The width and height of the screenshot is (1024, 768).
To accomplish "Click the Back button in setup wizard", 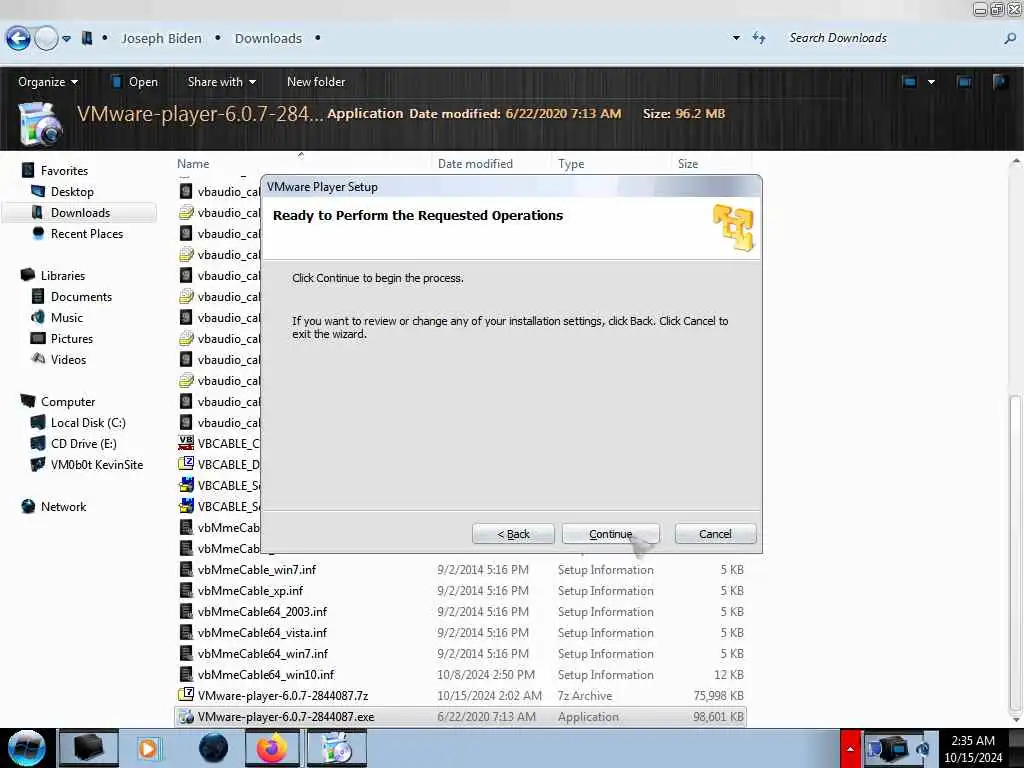I will (513, 534).
